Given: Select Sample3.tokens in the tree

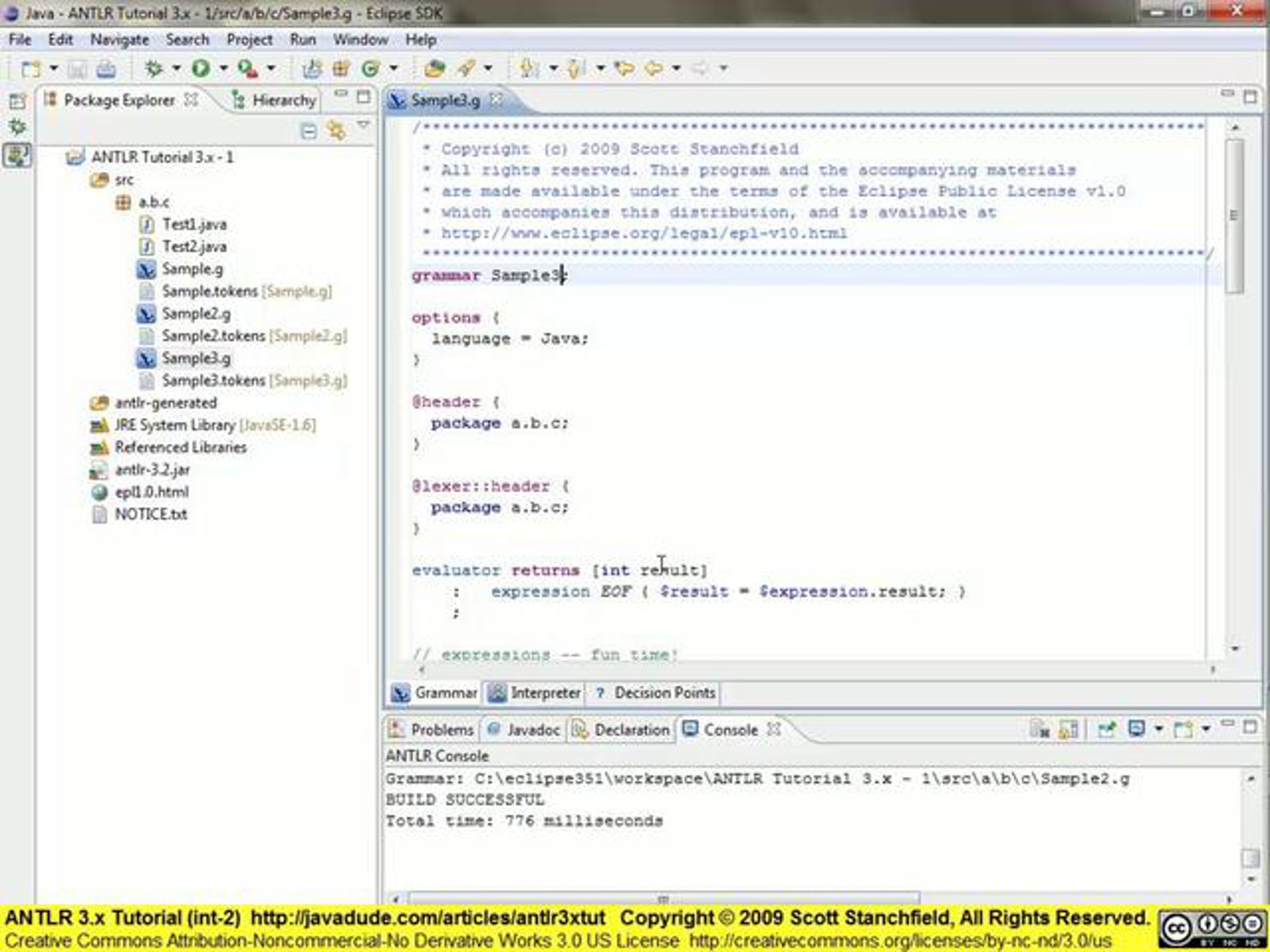Looking at the screenshot, I should 243,380.
